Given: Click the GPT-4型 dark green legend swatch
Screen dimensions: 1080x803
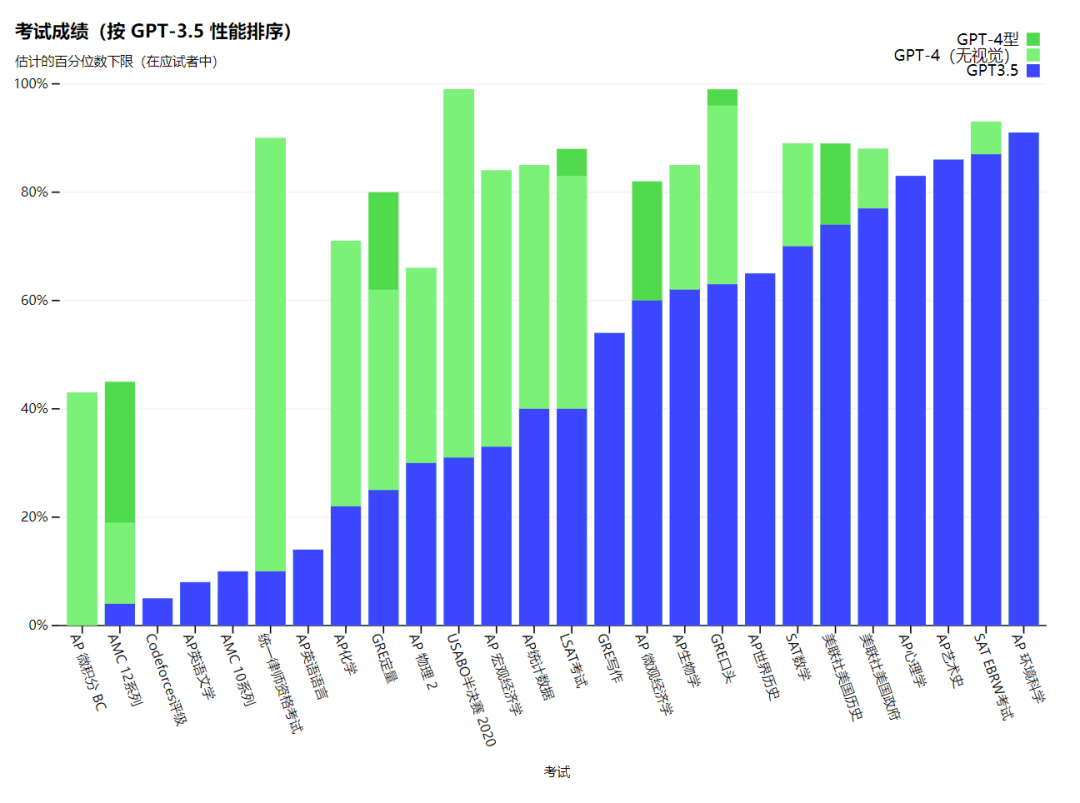Looking at the screenshot, I should pyautogui.click(x=1032, y=39).
